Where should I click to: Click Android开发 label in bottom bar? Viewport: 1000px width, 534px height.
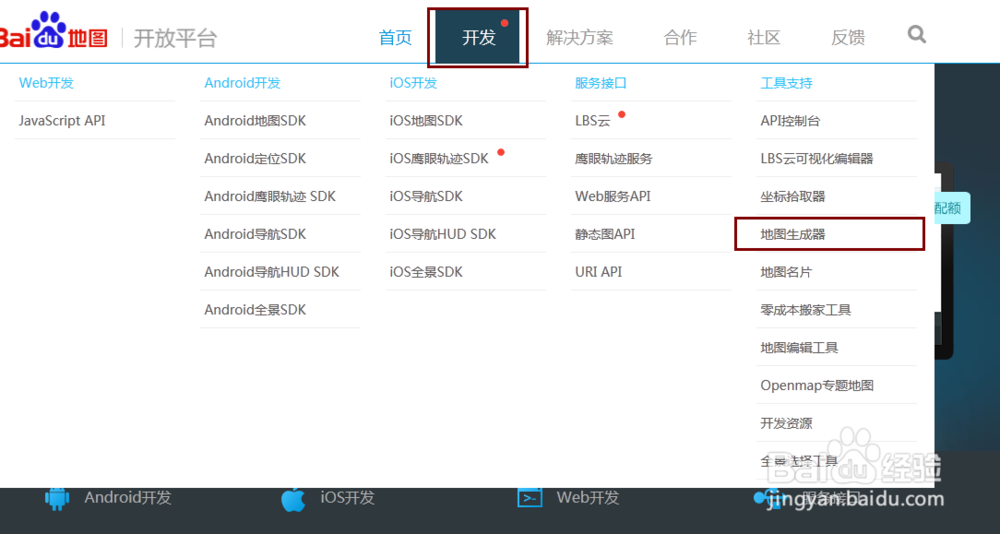[128, 498]
